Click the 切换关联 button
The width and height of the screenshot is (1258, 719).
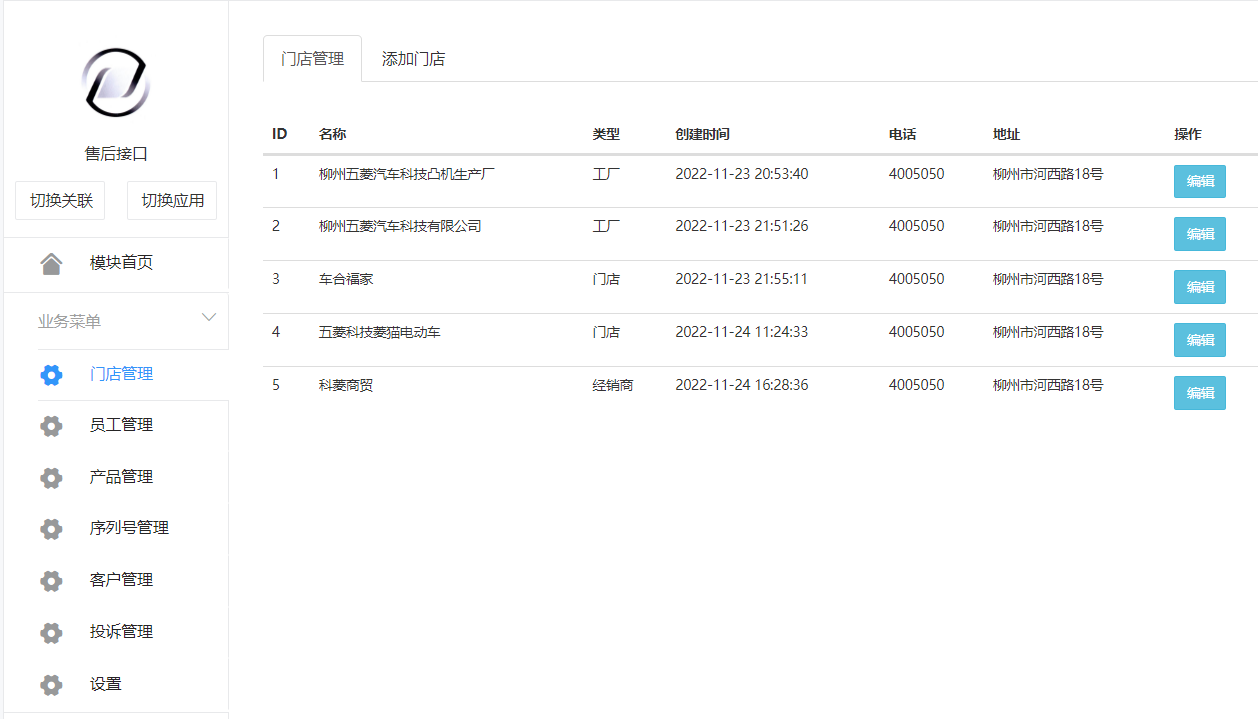pos(61,201)
